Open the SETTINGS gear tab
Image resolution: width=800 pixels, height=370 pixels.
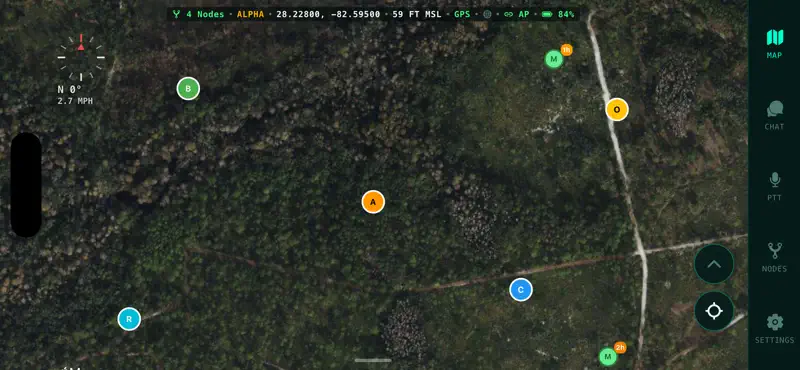point(774,328)
